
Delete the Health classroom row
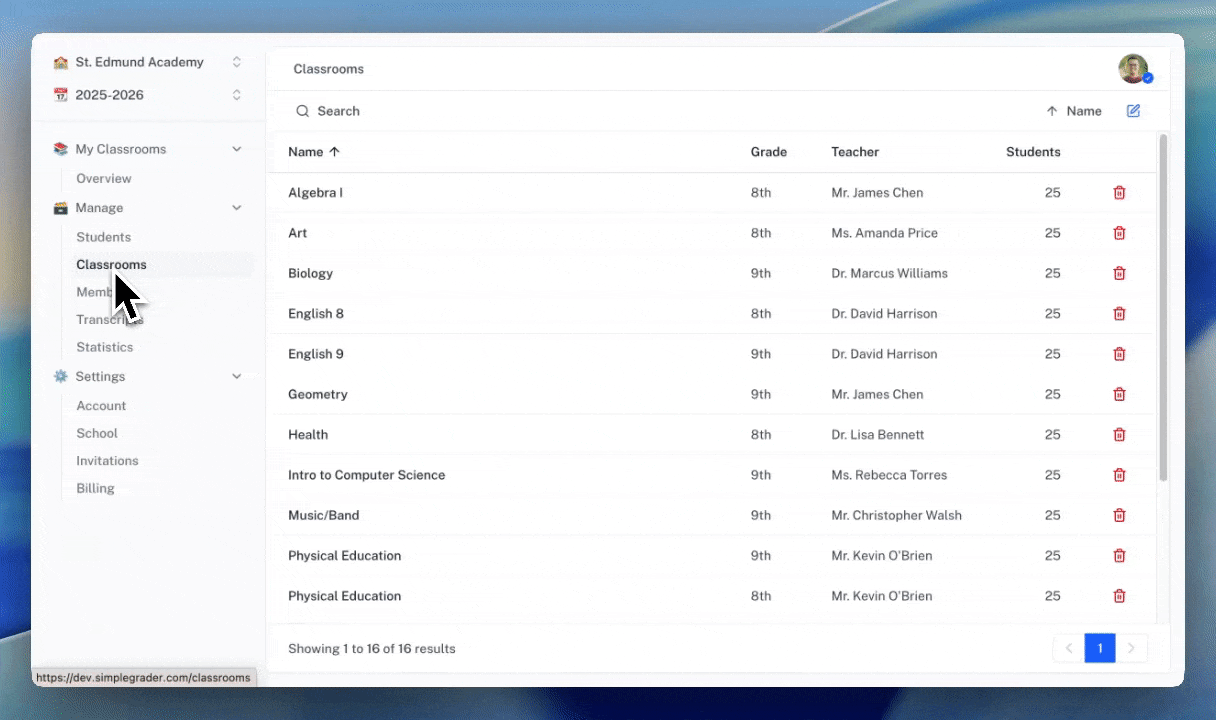(1119, 434)
